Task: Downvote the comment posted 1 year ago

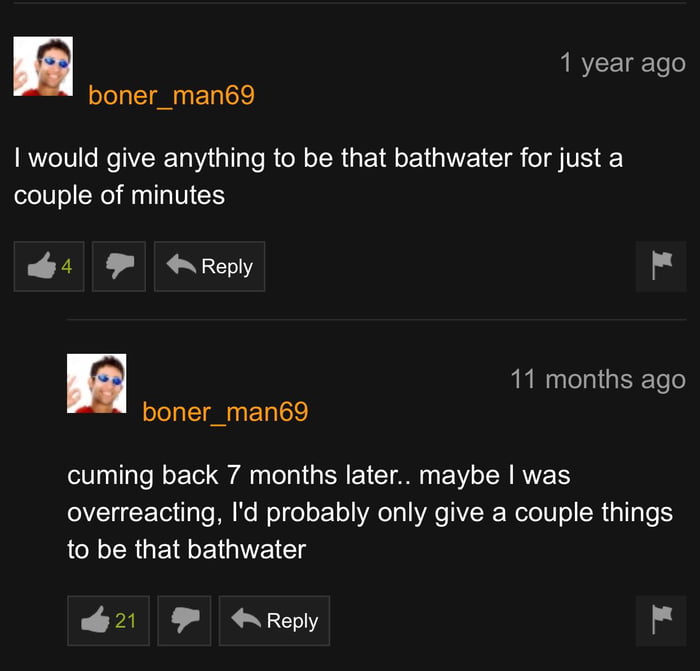Action: pyautogui.click(x=119, y=267)
